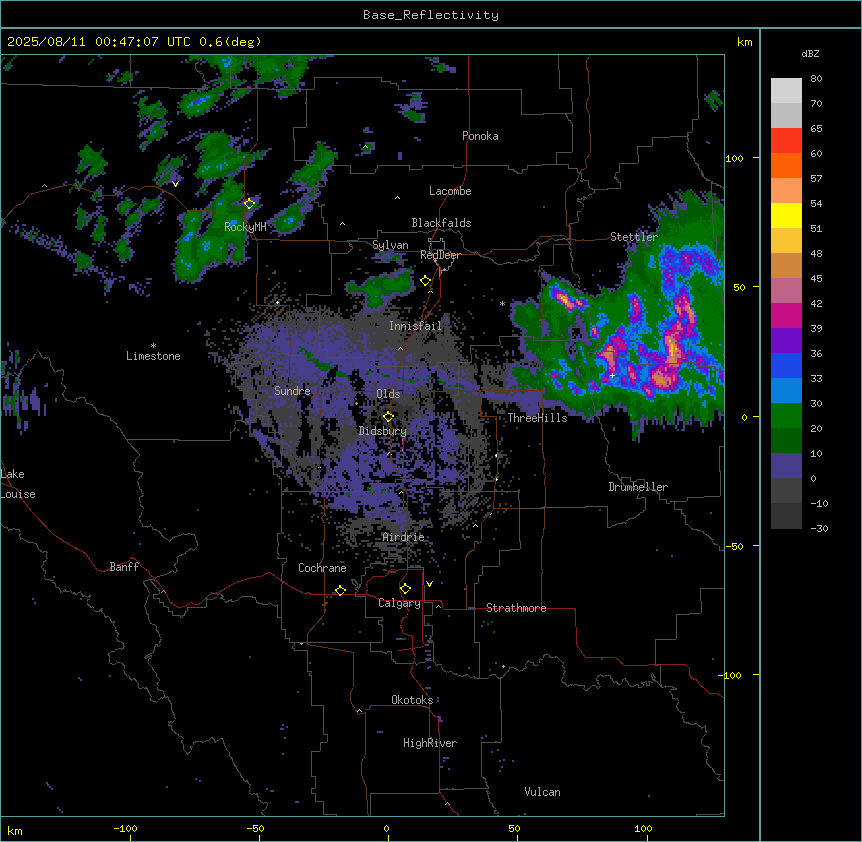
Task: Click the yellow V marker east of Calgary
Action: pos(429,584)
